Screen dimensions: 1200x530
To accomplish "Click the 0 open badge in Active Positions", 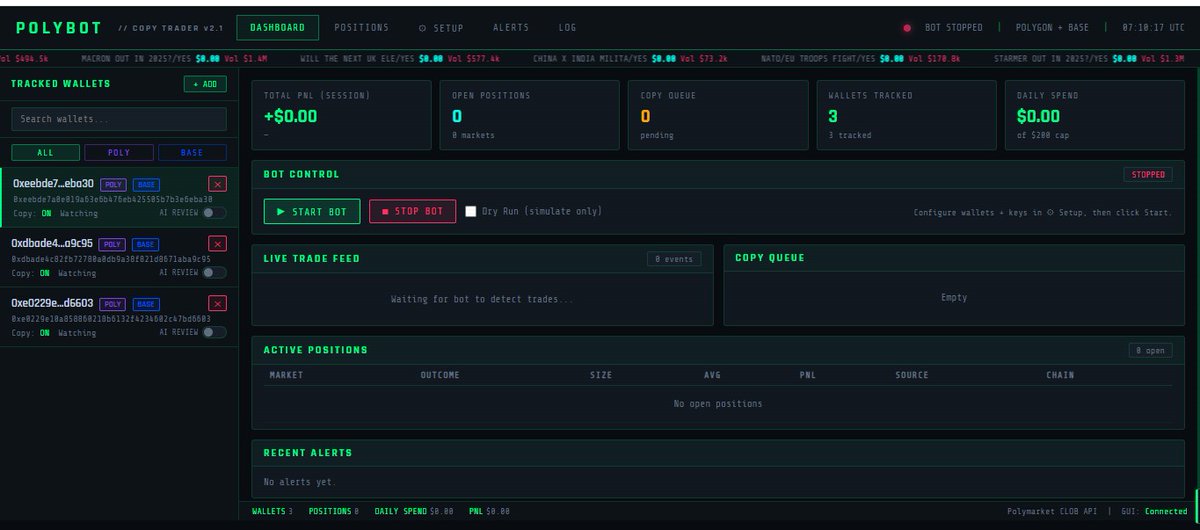I will (1150, 351).
